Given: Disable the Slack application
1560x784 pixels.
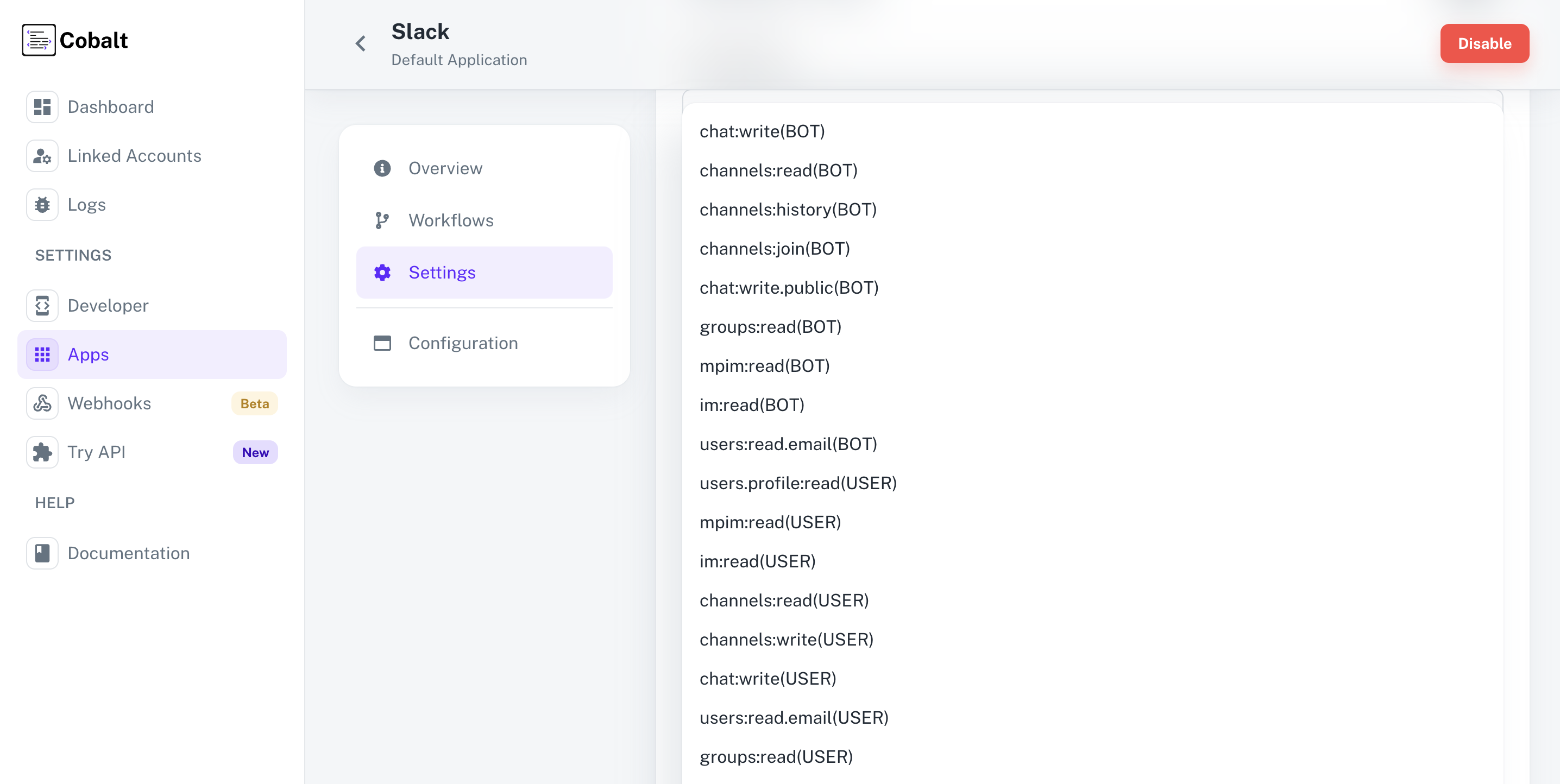Looking at the screenshot, I should (1484, 43).
